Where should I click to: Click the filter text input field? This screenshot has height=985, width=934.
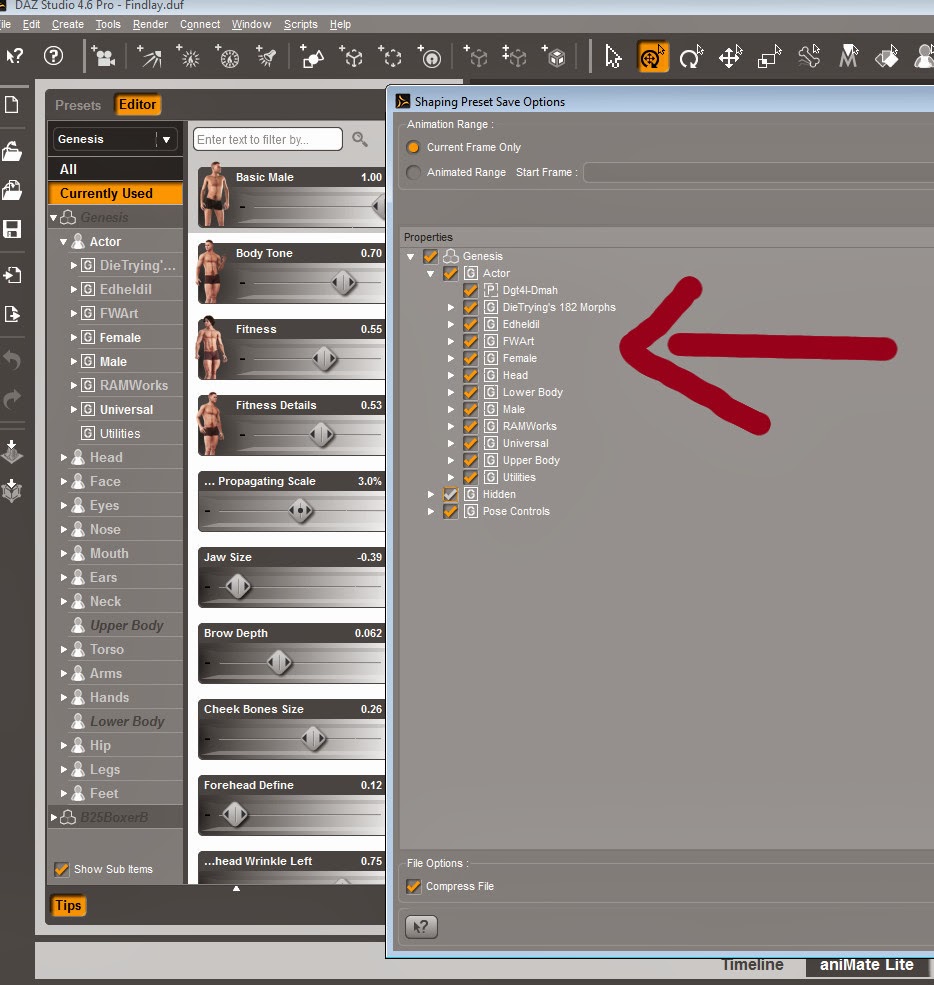[x=268, y=139]
